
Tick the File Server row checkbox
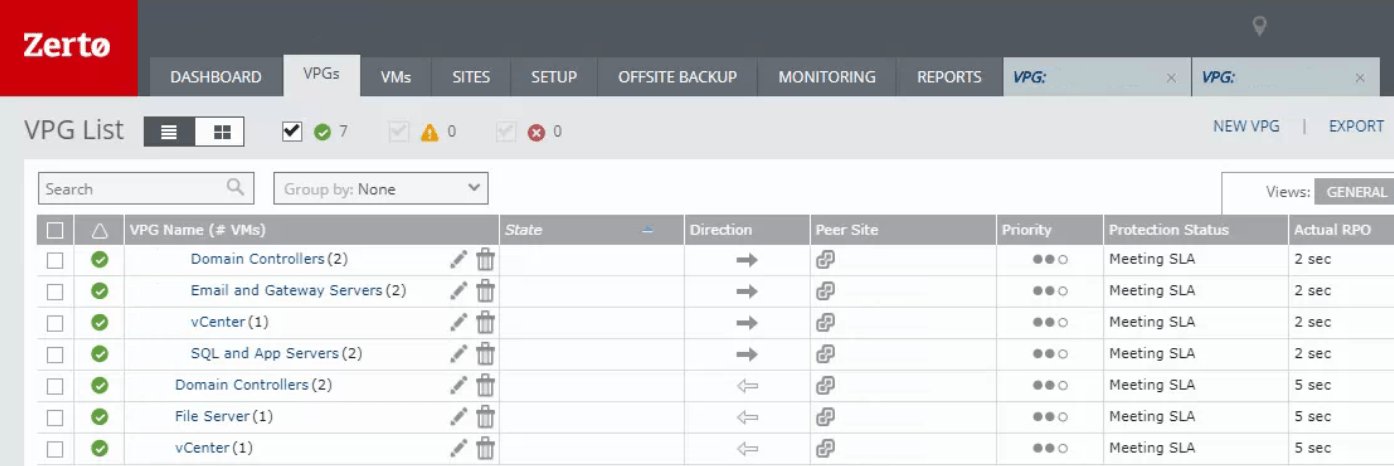55,417
